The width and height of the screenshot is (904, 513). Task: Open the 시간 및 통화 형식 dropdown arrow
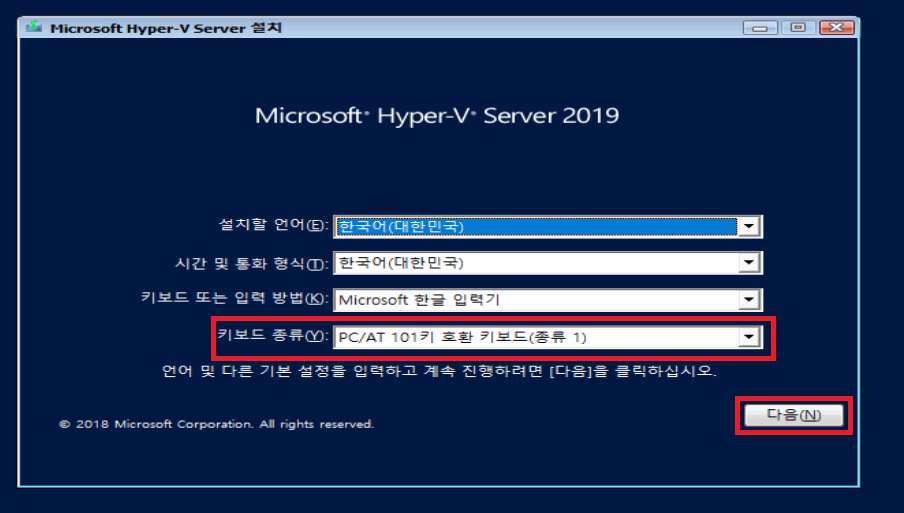pyautogui.click(x=748, y=263)
